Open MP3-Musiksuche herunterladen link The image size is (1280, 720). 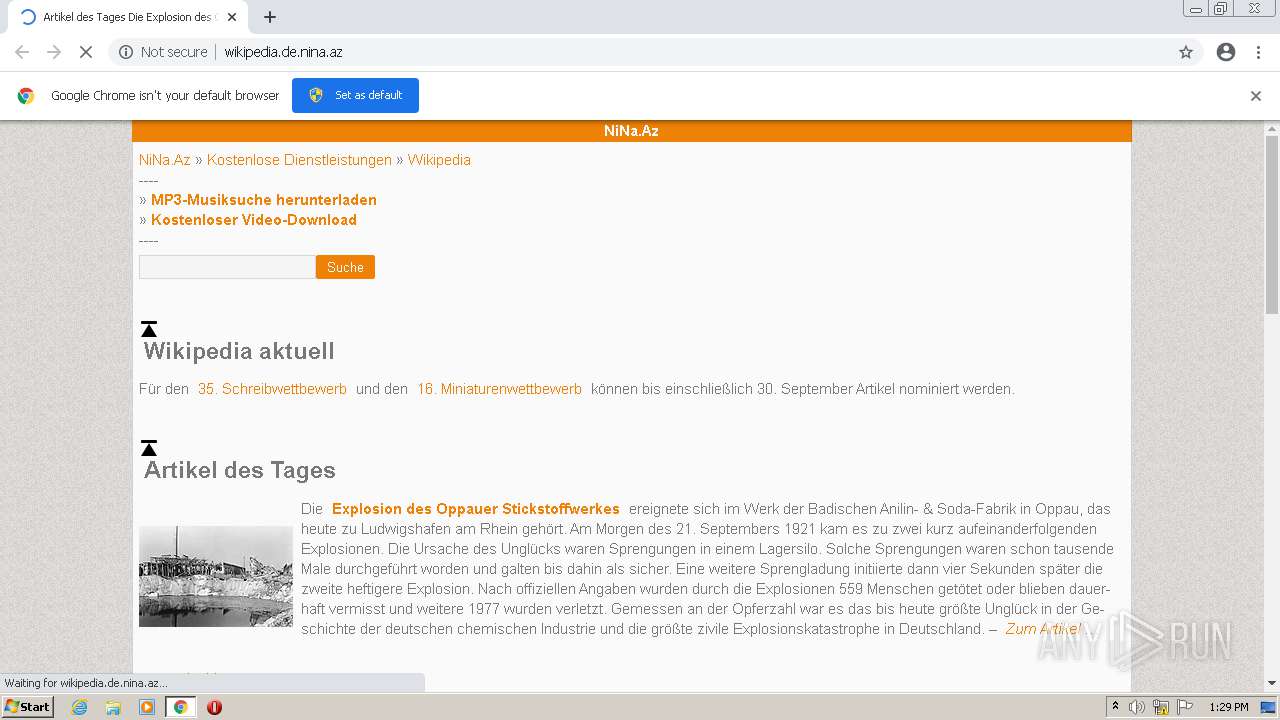(264, 200)
